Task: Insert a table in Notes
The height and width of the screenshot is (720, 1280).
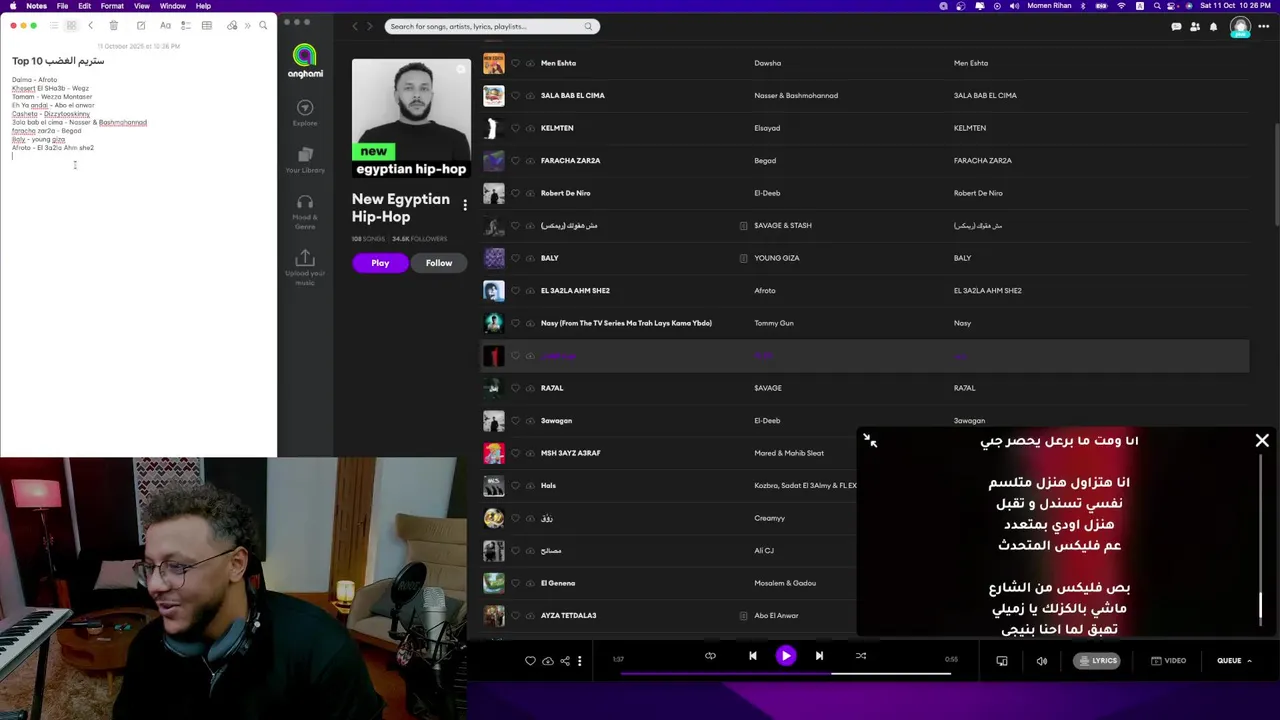Action: click(x=206, y=25)
